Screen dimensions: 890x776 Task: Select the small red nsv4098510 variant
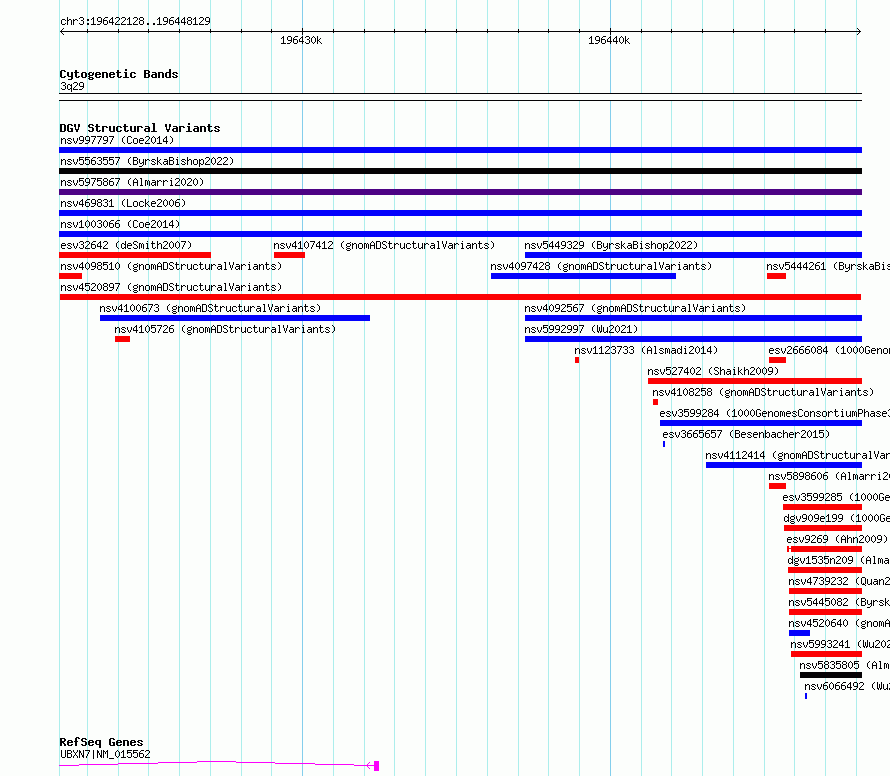point(70,276)
